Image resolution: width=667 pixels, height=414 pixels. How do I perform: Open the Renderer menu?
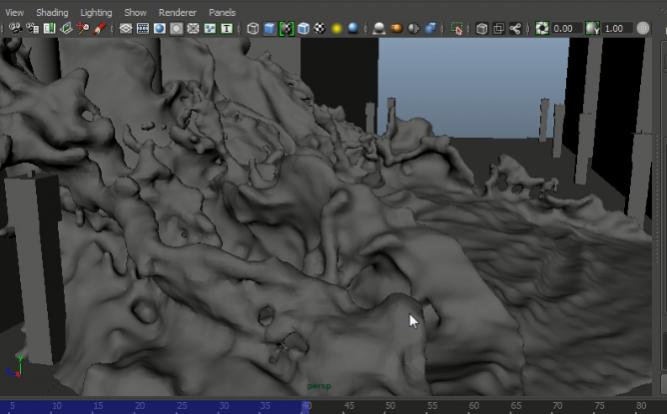point(177,12)
